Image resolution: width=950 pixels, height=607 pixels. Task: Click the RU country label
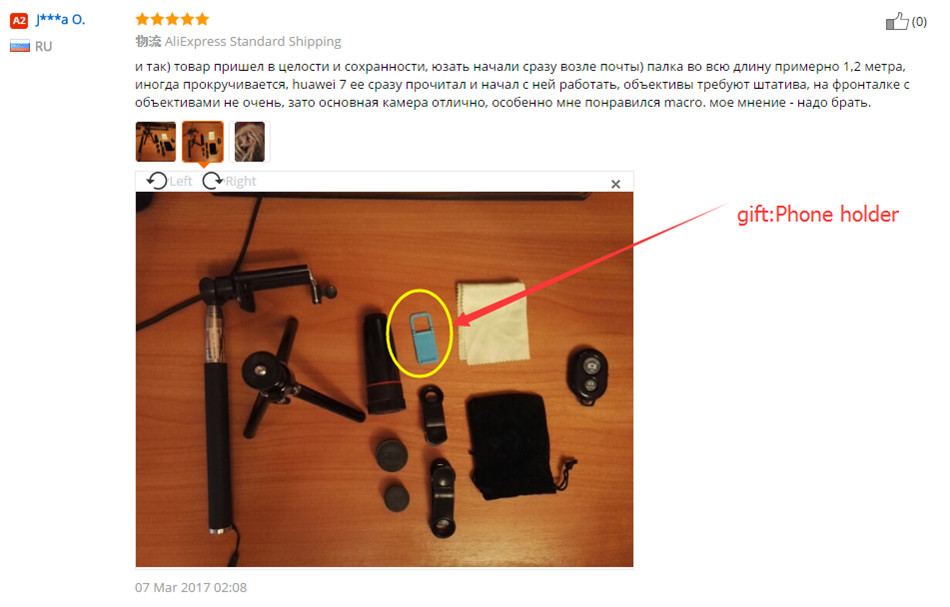(43, 47)
